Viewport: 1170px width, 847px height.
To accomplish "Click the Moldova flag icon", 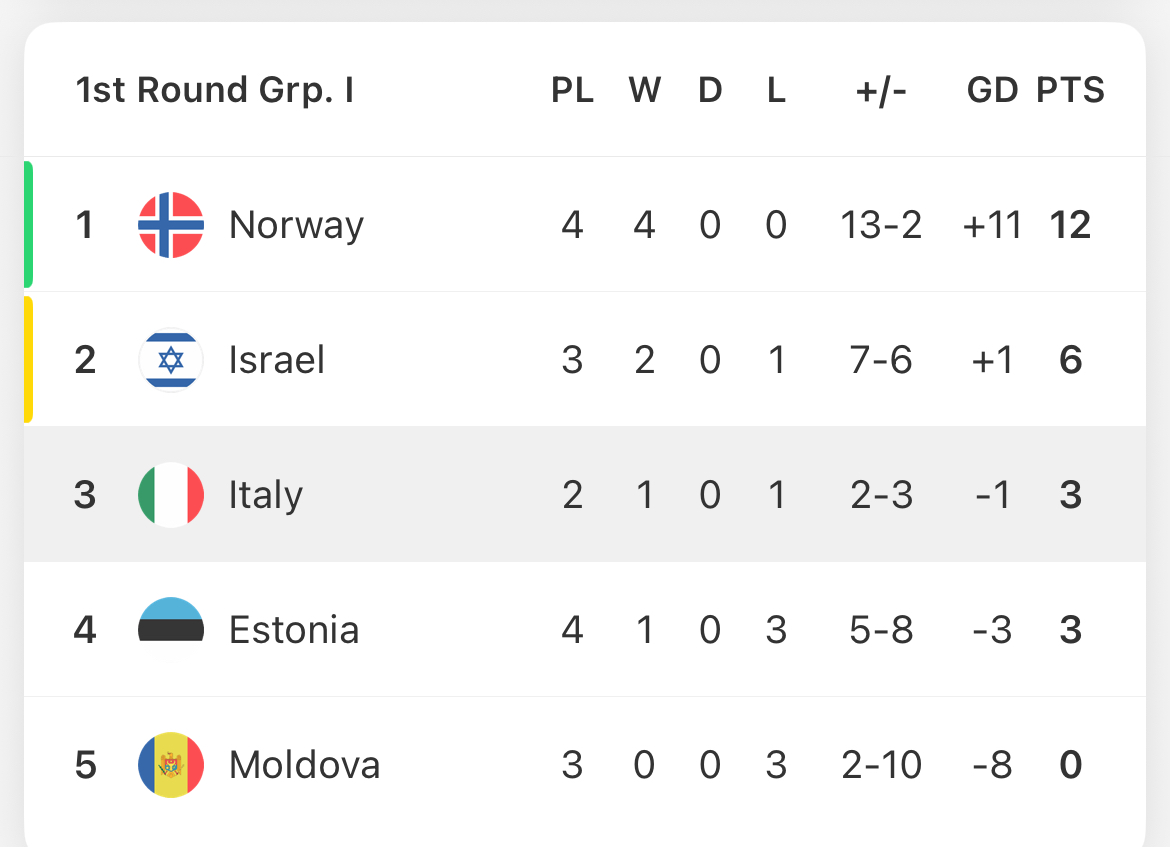I will (x=171, y=765).
